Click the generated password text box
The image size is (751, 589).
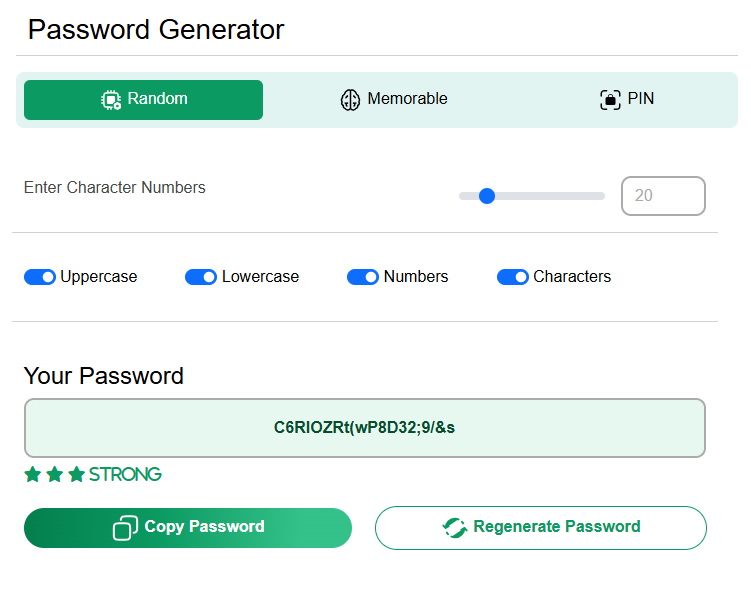pyautogui.click(x=364, y=428)
